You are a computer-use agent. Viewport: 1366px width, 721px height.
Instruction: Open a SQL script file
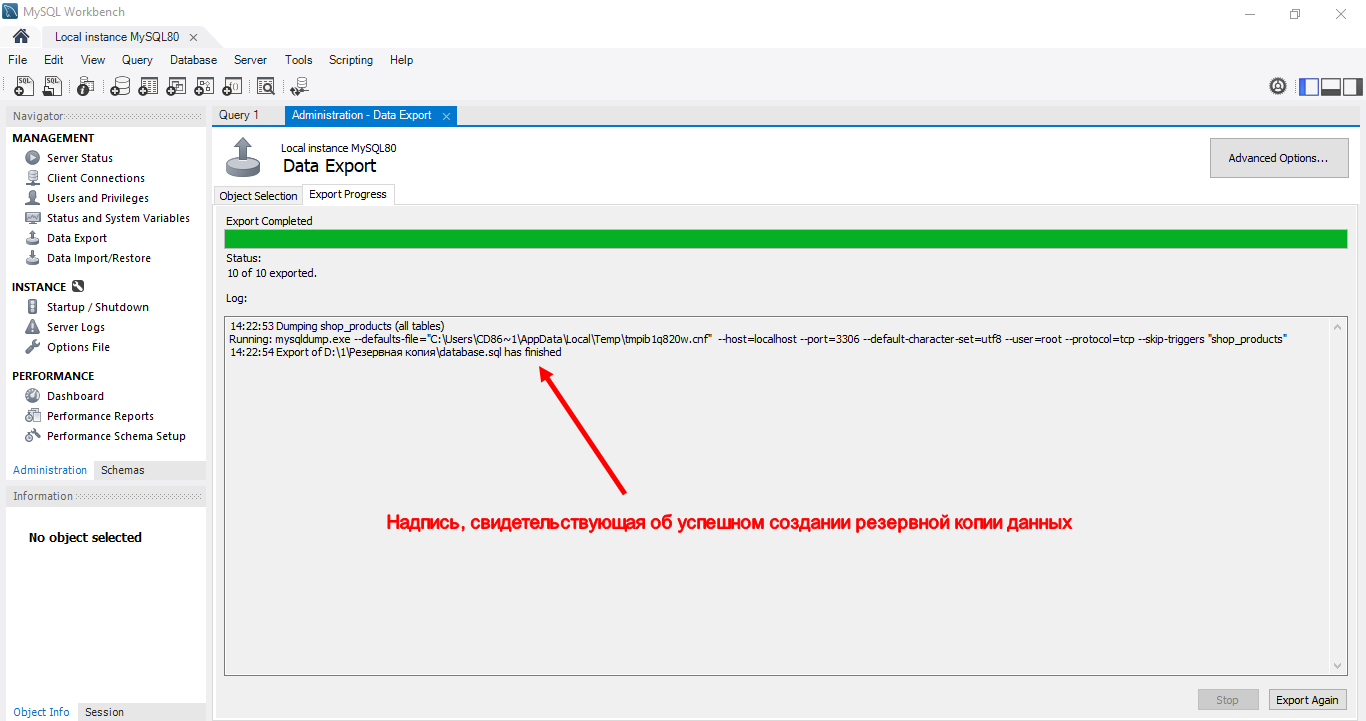52,87
